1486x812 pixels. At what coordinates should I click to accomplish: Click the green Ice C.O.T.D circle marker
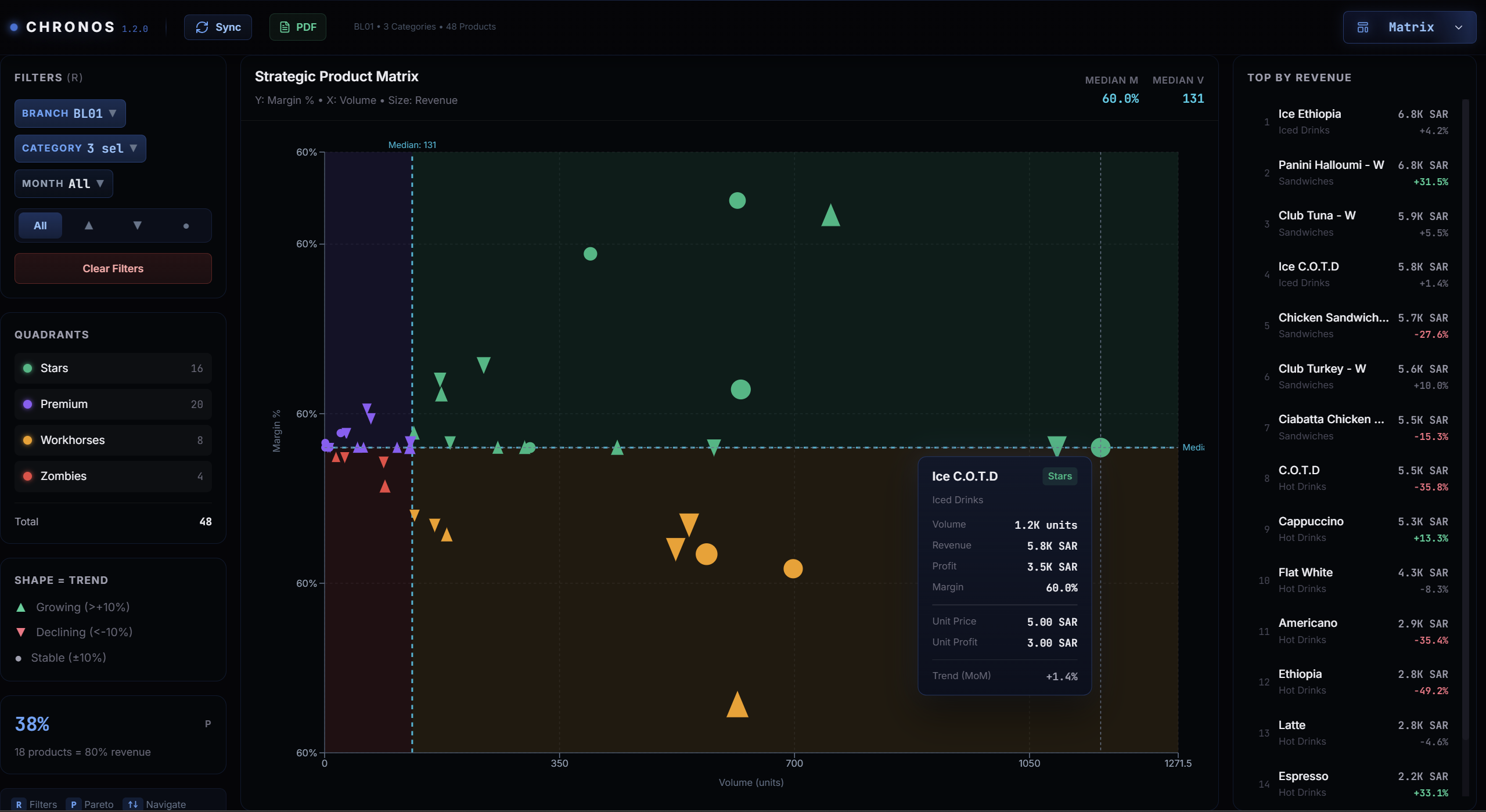(1100, 447)
